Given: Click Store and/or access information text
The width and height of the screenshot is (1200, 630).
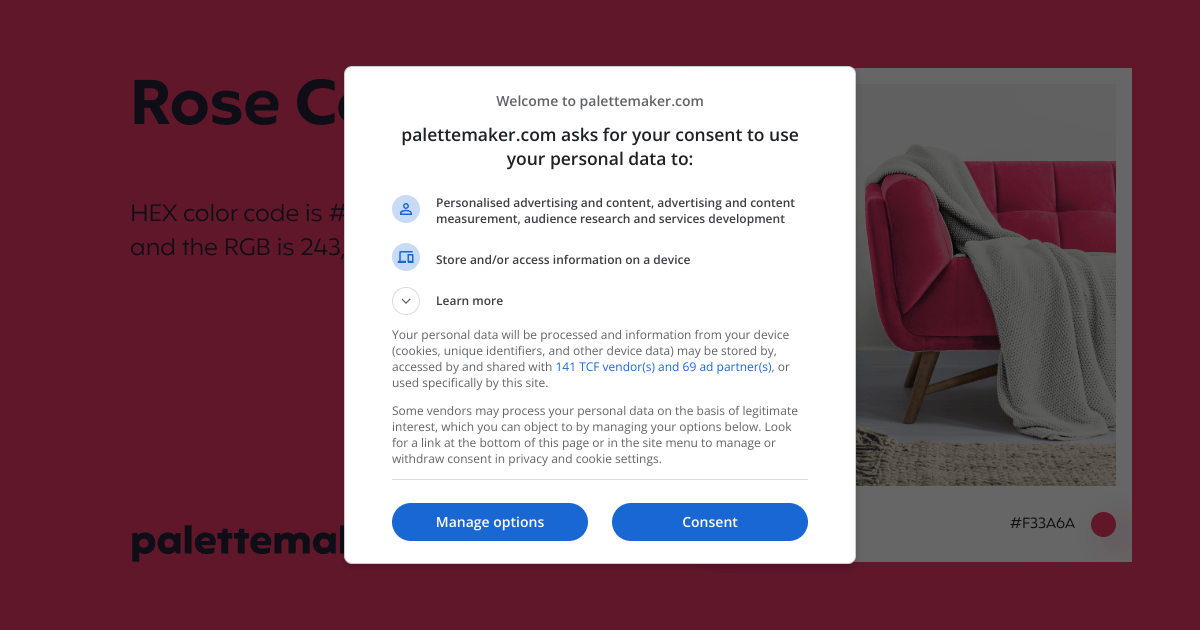Looking at the screenshot, I should 563,260.
